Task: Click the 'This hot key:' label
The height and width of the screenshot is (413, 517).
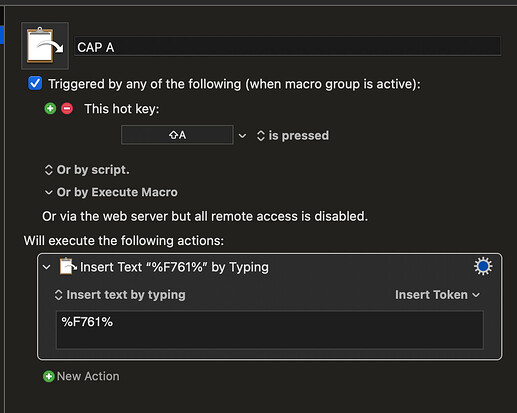Action: click(122, 109)
